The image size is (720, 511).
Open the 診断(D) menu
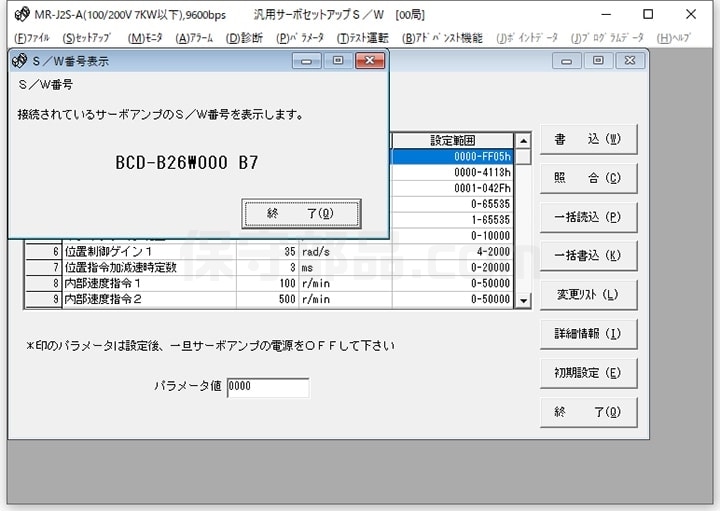[x=245, y=38]
